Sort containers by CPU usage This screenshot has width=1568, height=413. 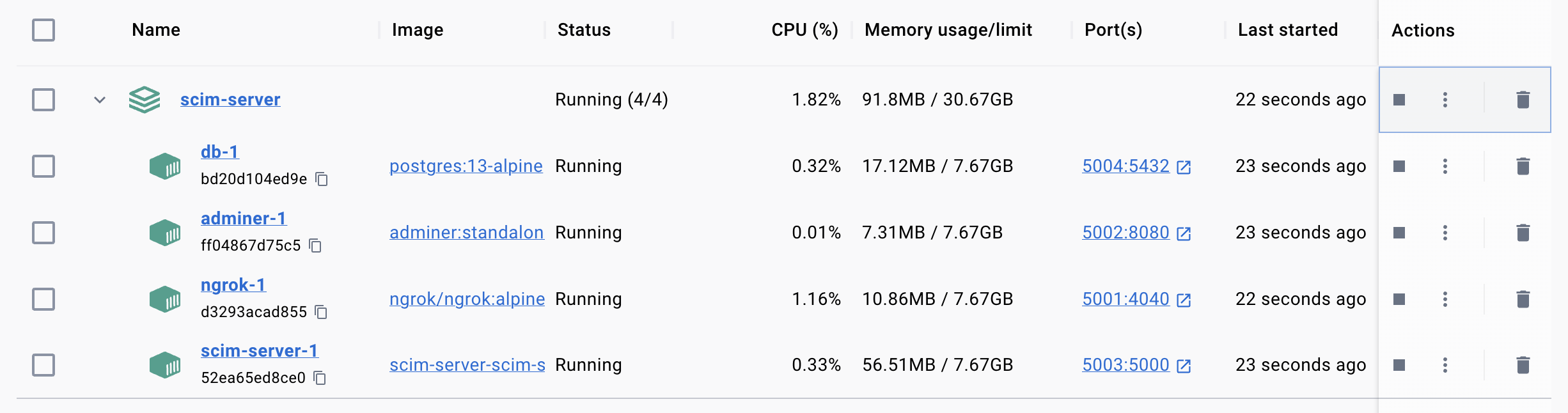pyautogui.click(x=804, y=29)
